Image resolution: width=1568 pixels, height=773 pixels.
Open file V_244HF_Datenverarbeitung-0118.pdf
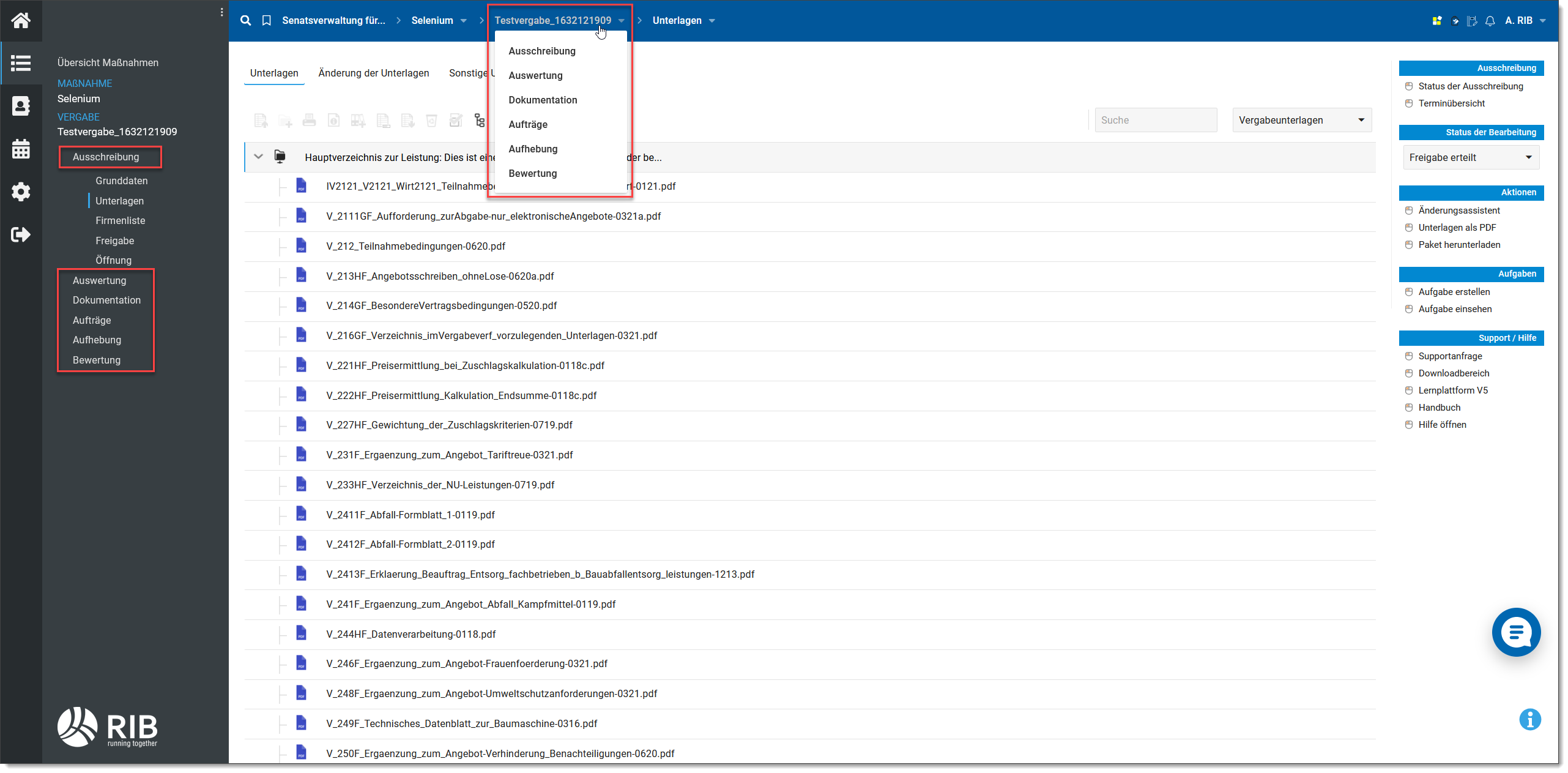[x=411, y=634]
